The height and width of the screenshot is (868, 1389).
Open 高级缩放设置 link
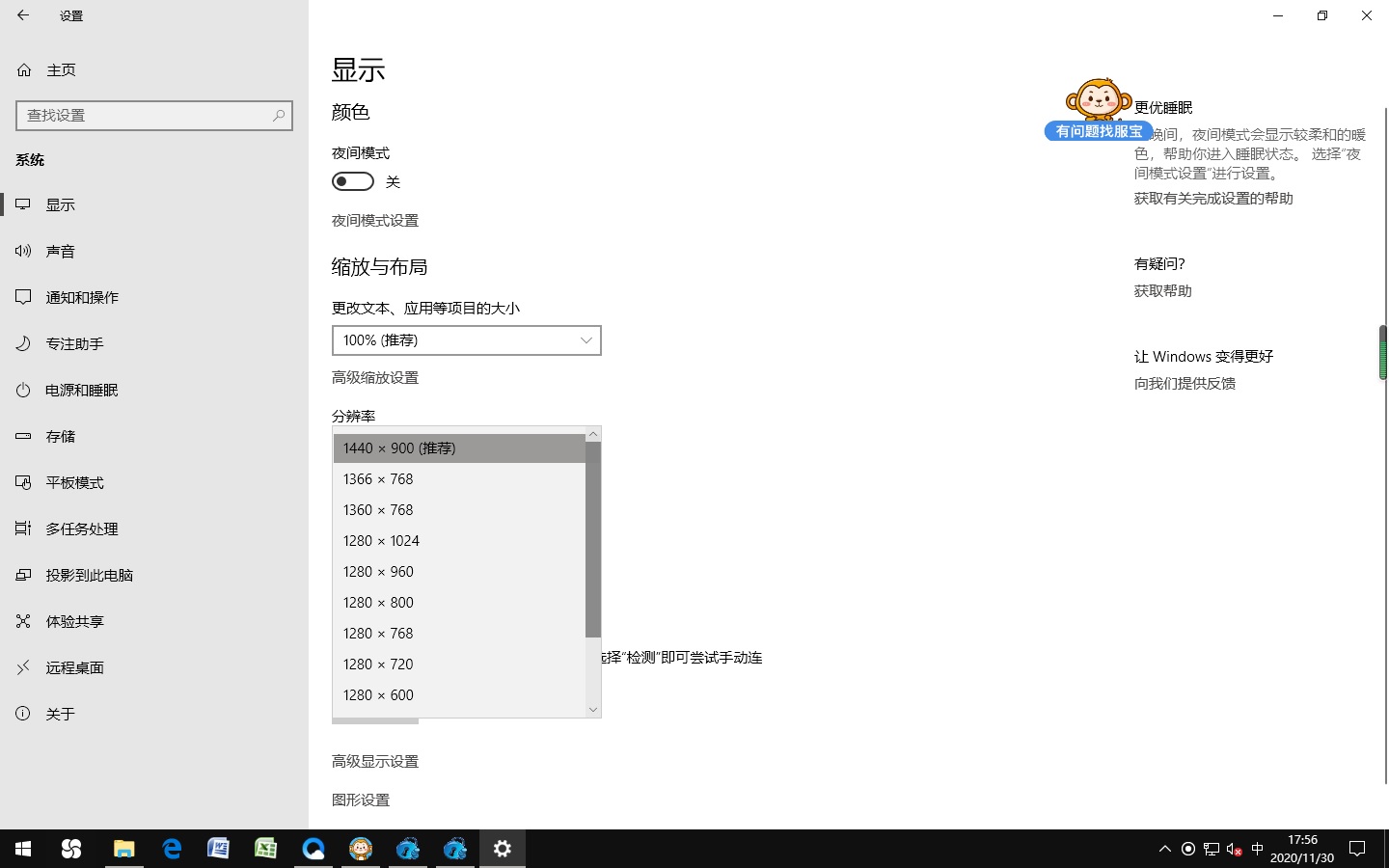pyautogui.click(x=375, y=378)
